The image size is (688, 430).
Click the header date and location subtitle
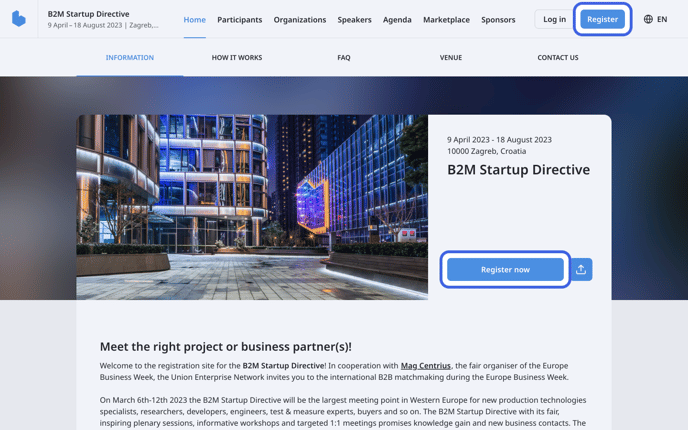tap(103, 25)
